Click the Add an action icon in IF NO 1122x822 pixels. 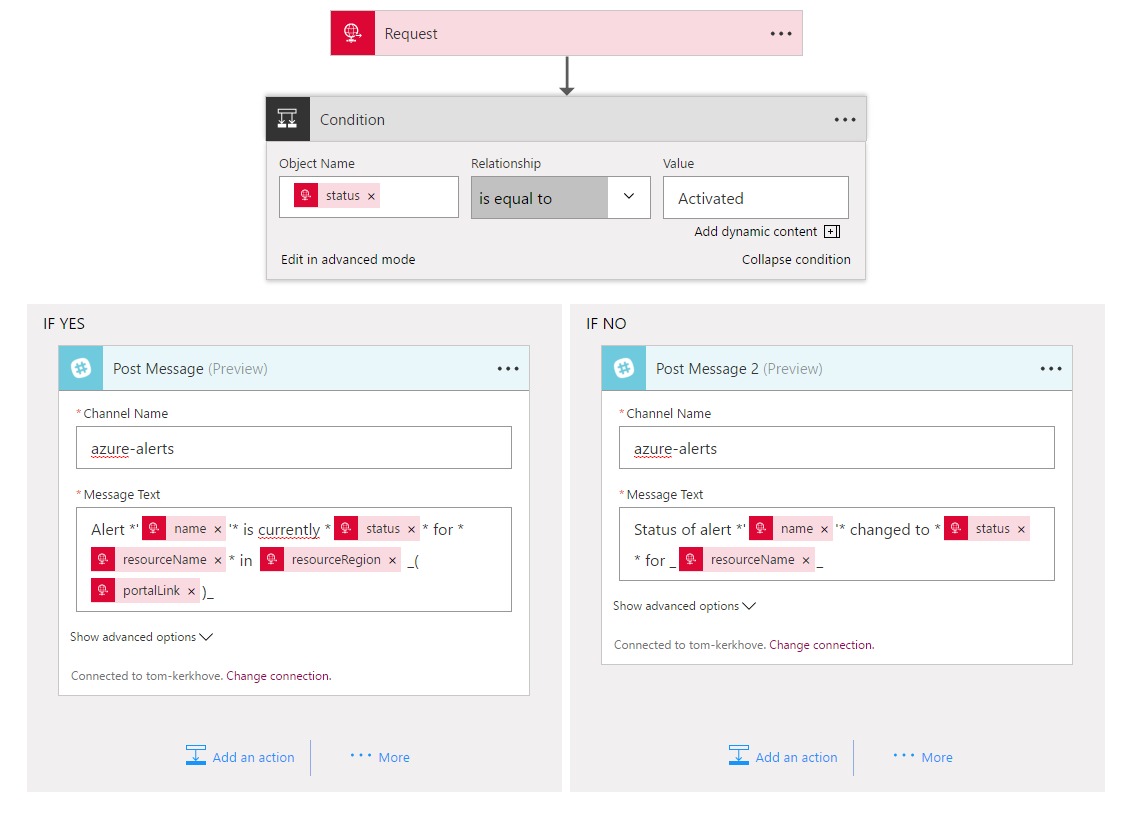pos(739,756)
